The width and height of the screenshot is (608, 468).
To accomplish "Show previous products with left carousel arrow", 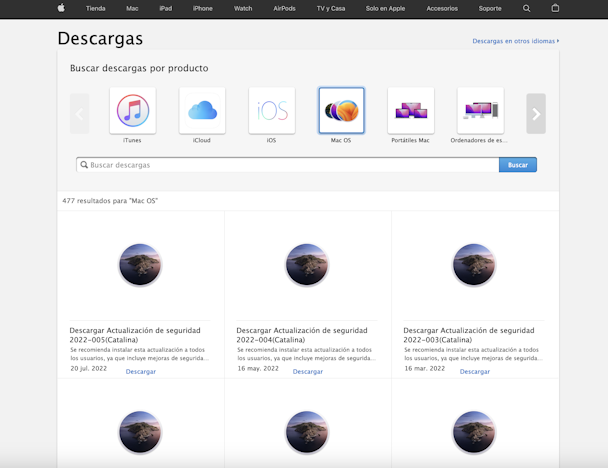I will point(79,114).
